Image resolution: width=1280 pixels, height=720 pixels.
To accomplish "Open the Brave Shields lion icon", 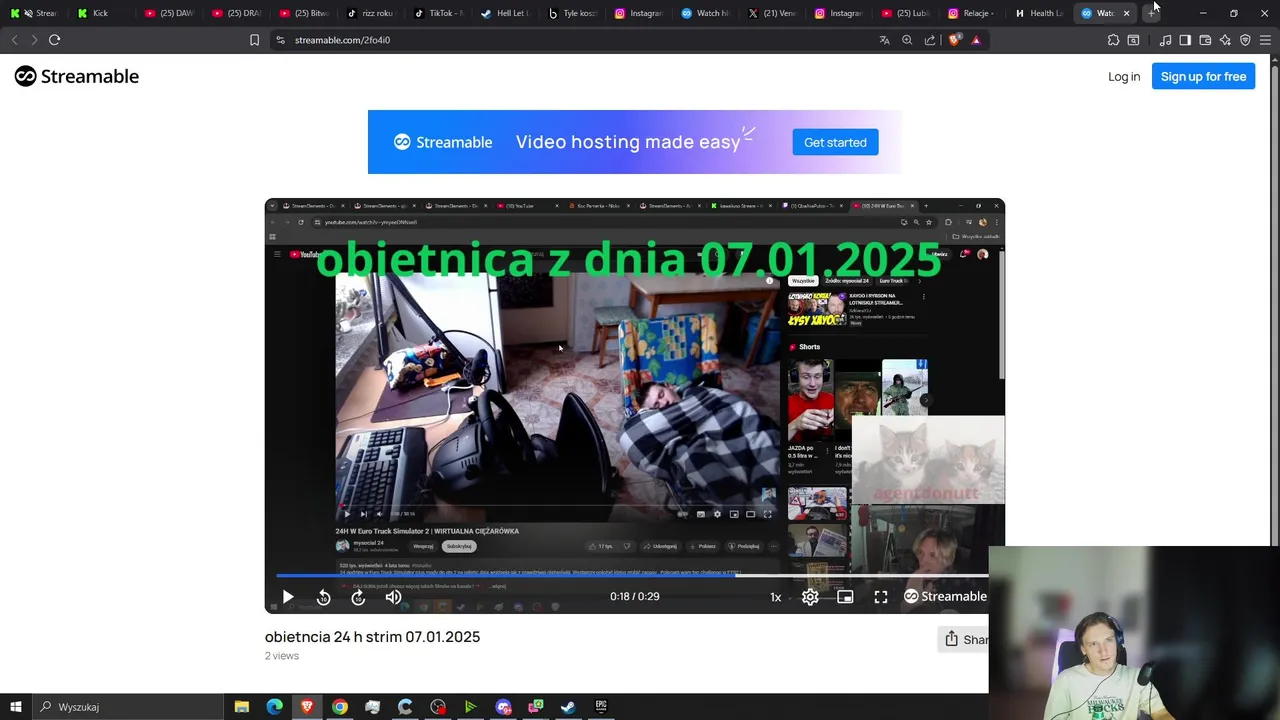I will tap(954, 40).
